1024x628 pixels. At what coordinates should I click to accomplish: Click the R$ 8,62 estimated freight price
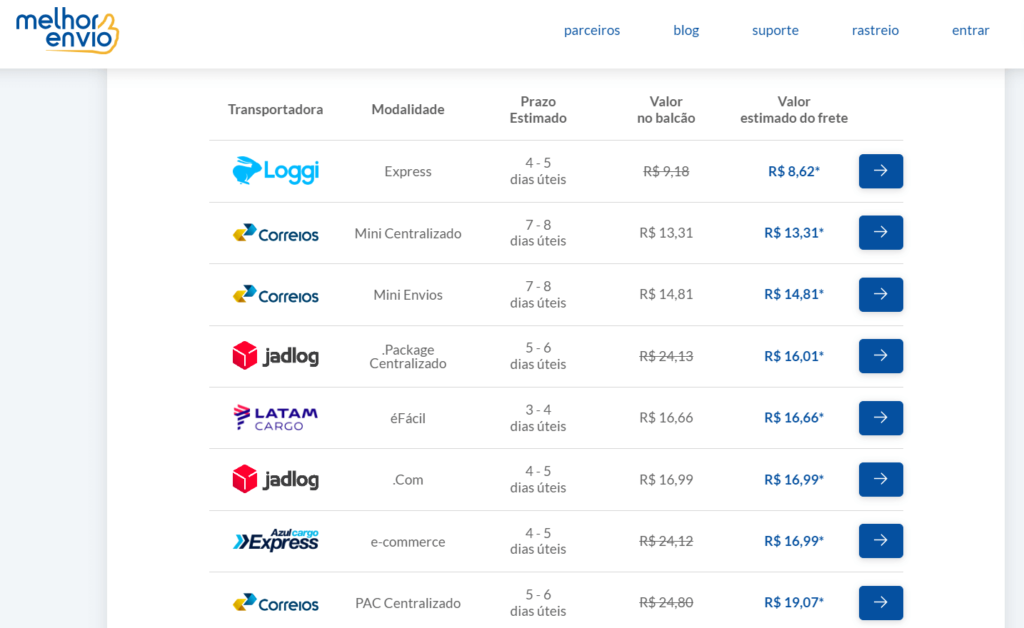tap(794, 171)
